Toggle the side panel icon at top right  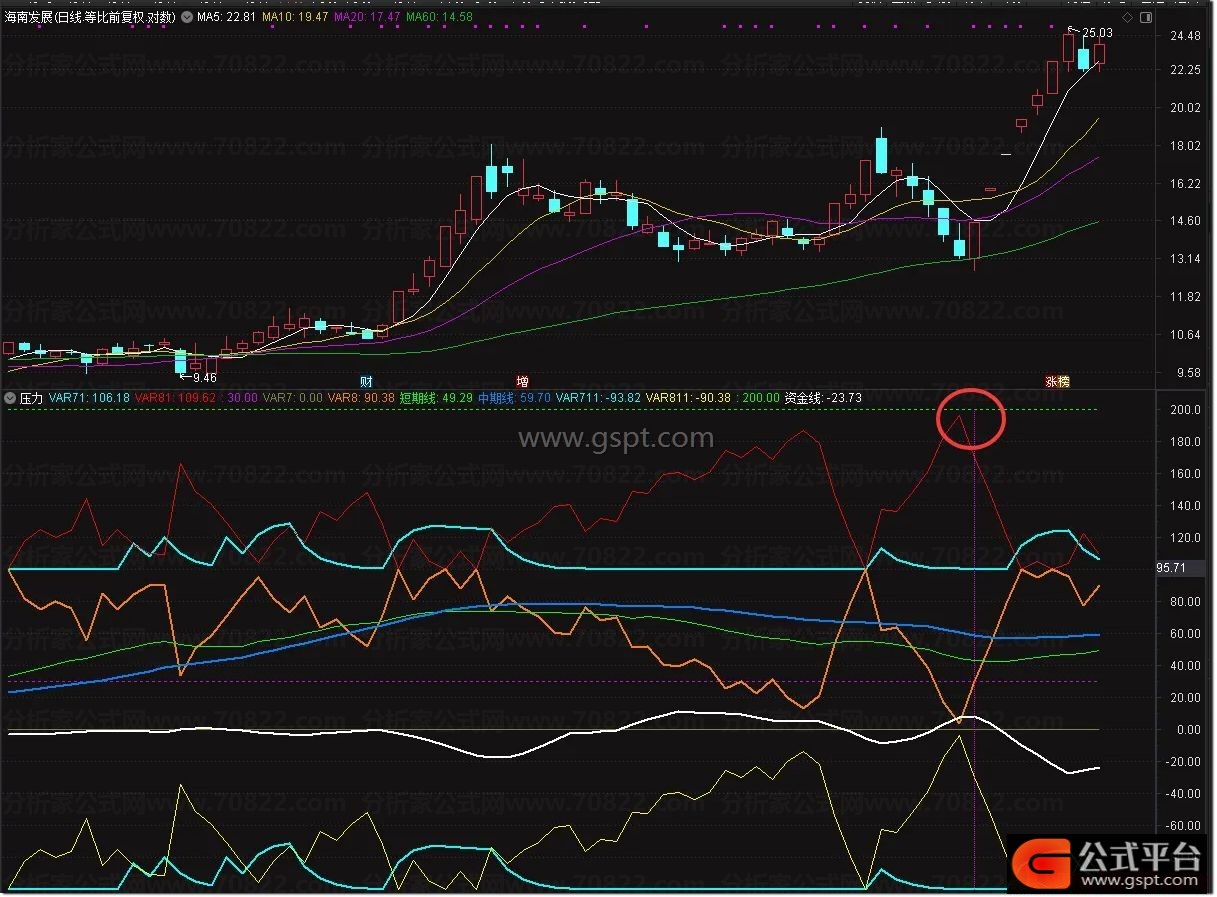(1148, 17)
